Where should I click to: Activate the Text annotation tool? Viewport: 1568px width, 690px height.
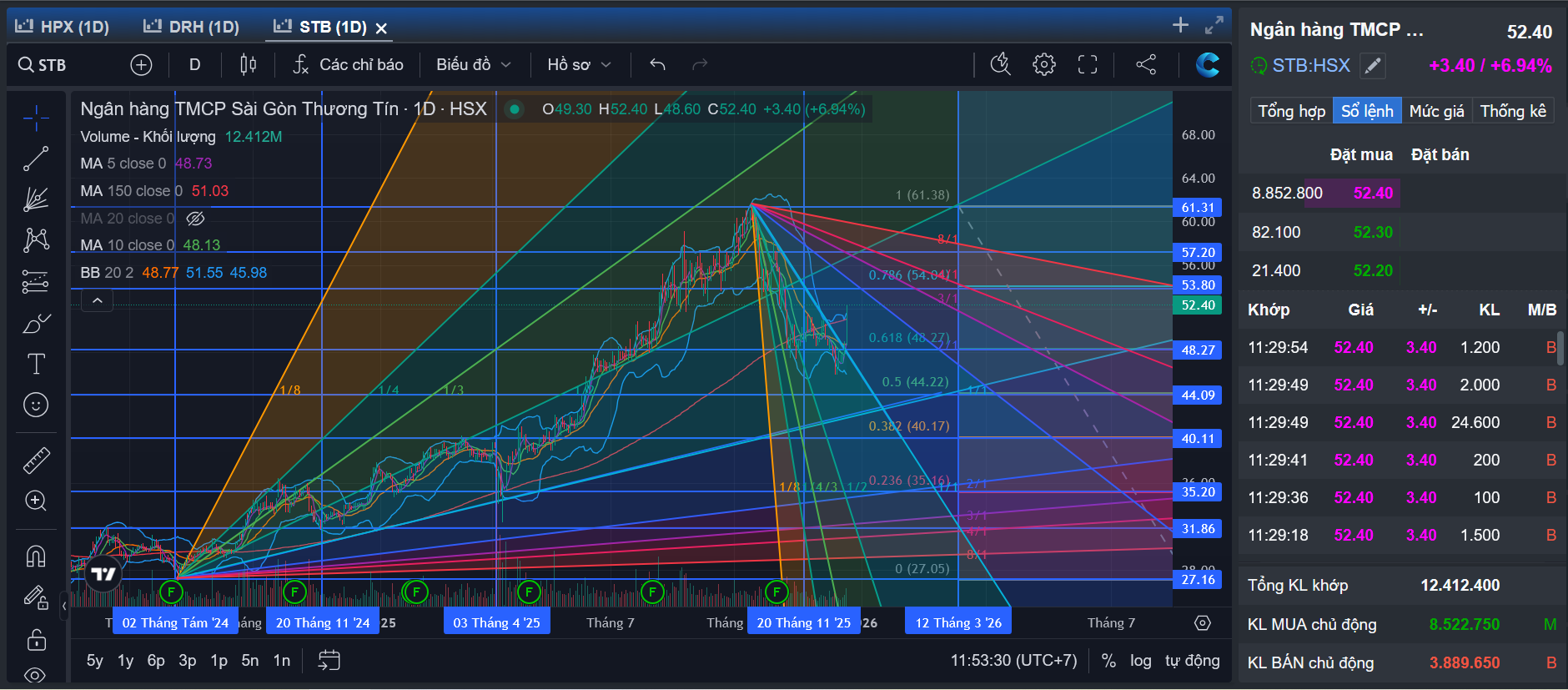pos(35,364)
